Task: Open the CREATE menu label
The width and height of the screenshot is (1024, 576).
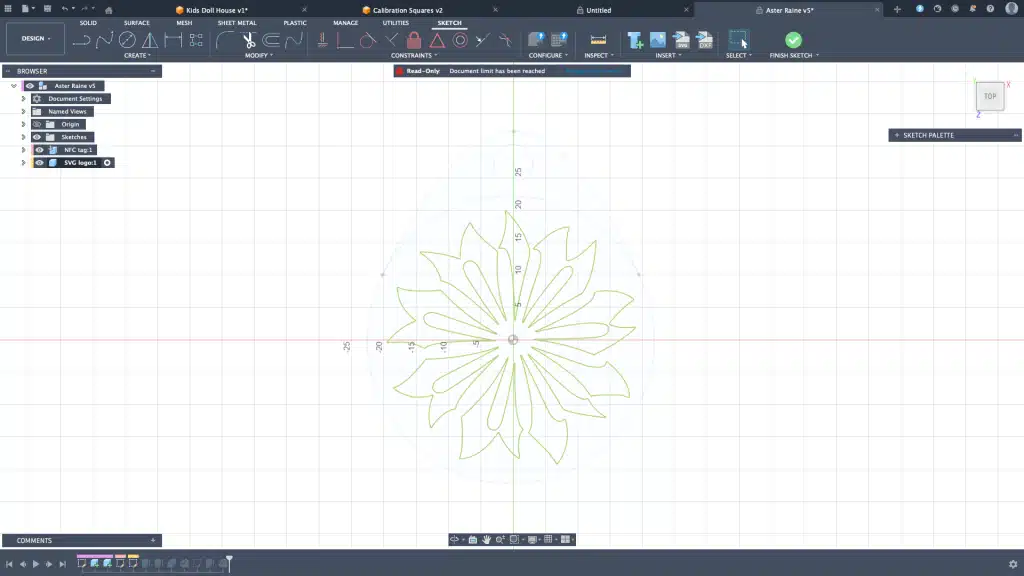Action: (x=136, y=56)
